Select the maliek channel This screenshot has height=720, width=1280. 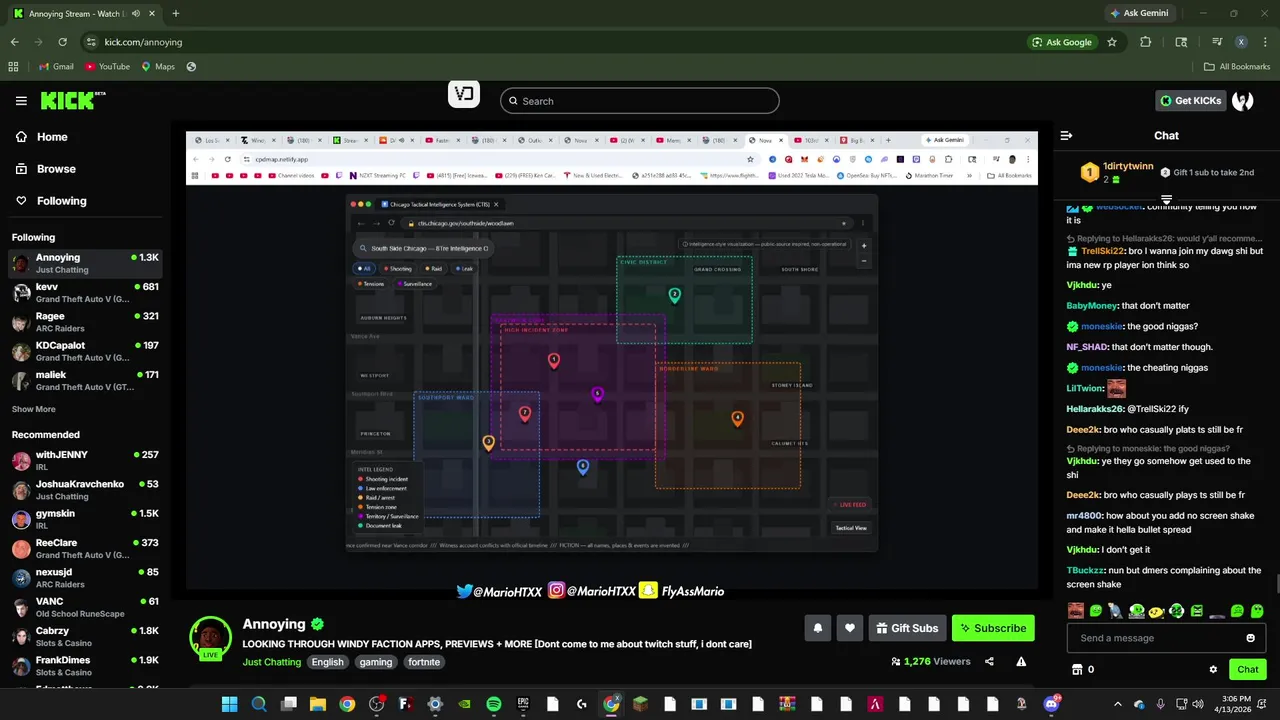[85, 381]
